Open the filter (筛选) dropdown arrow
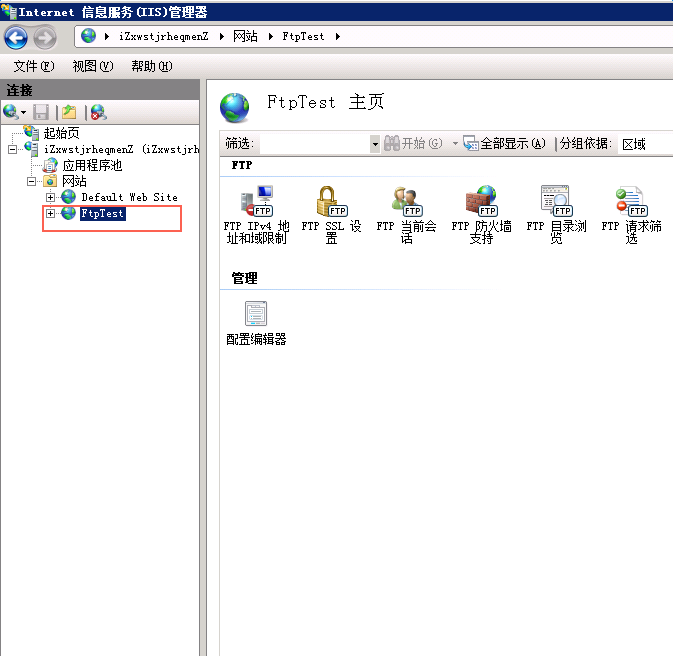 375,144
